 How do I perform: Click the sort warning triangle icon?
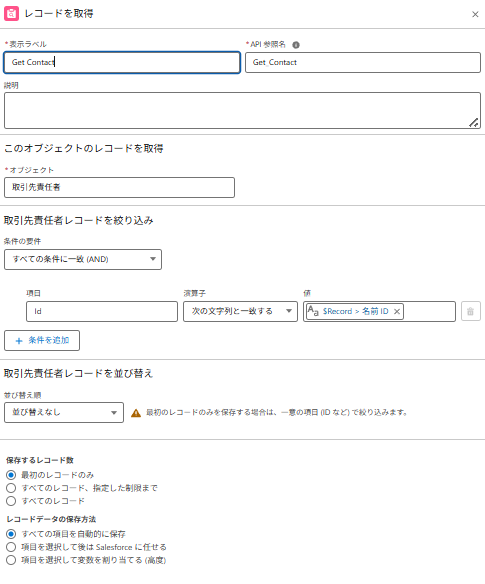pos(136,413)
